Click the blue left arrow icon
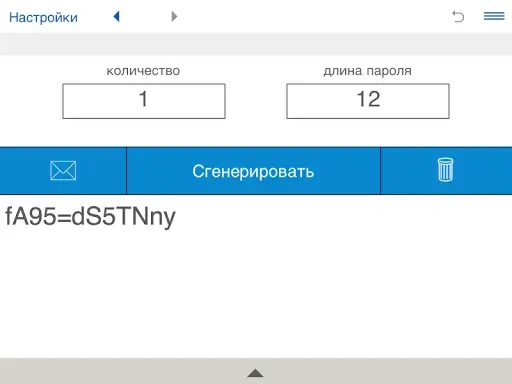 point(116,16)
